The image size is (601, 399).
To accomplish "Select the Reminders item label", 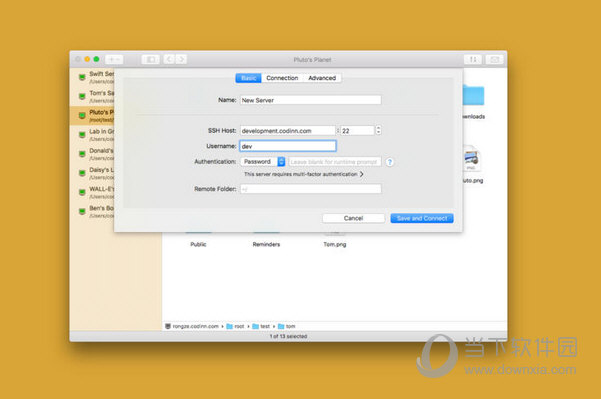I will pos(266,244).
